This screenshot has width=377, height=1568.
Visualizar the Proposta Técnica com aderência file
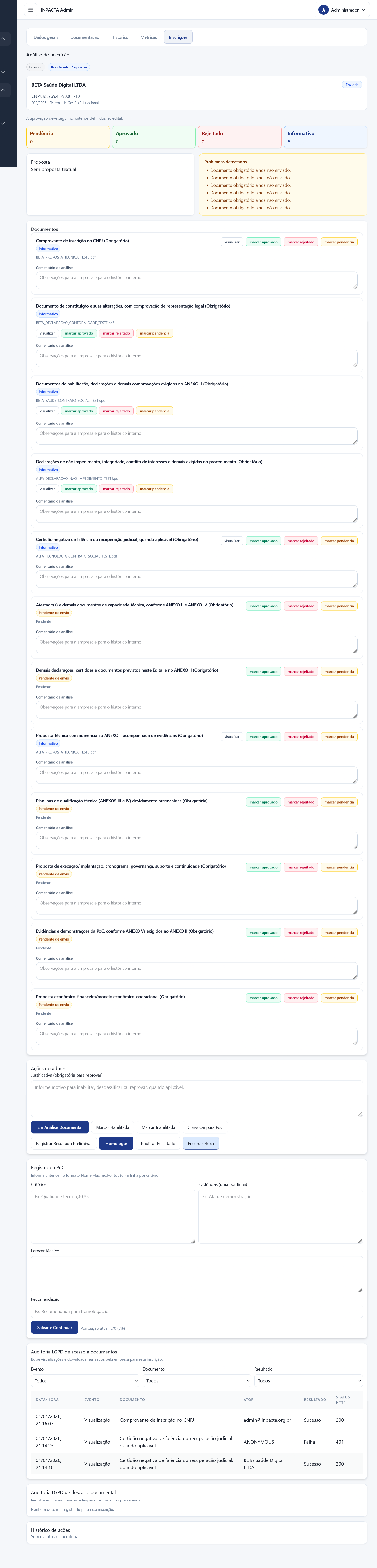232,737
